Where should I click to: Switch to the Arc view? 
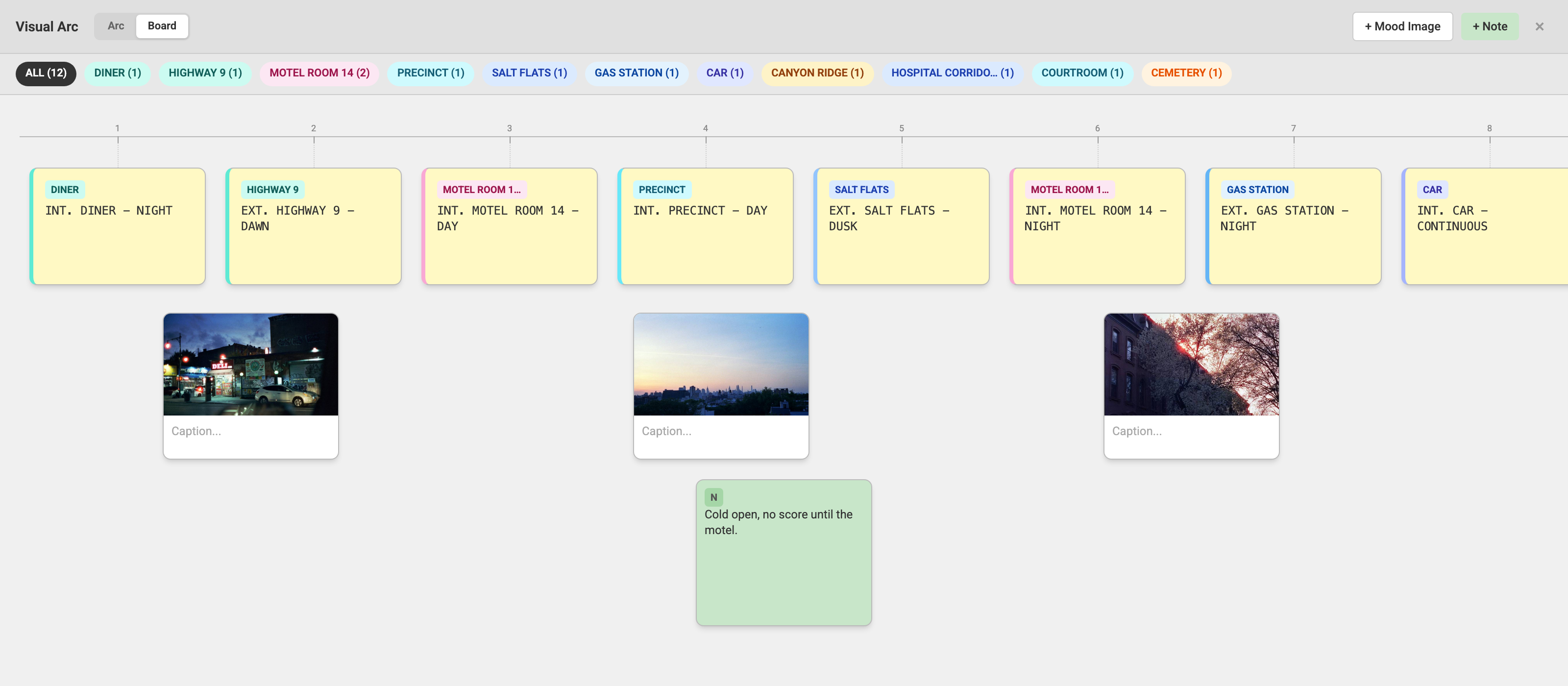tap(116, 25)
